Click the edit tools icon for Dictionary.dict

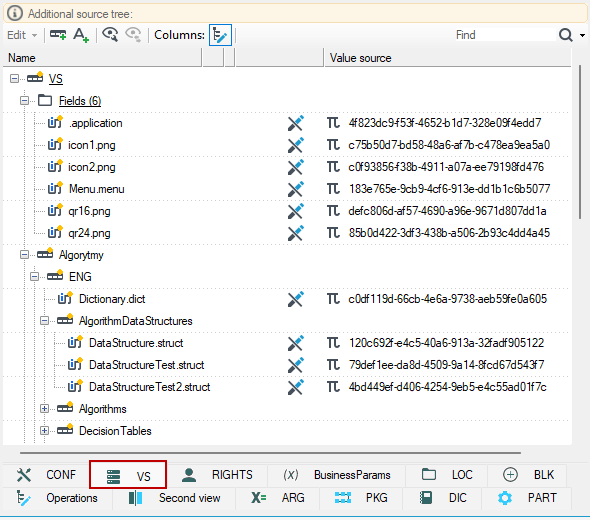(x=296, y=299)
